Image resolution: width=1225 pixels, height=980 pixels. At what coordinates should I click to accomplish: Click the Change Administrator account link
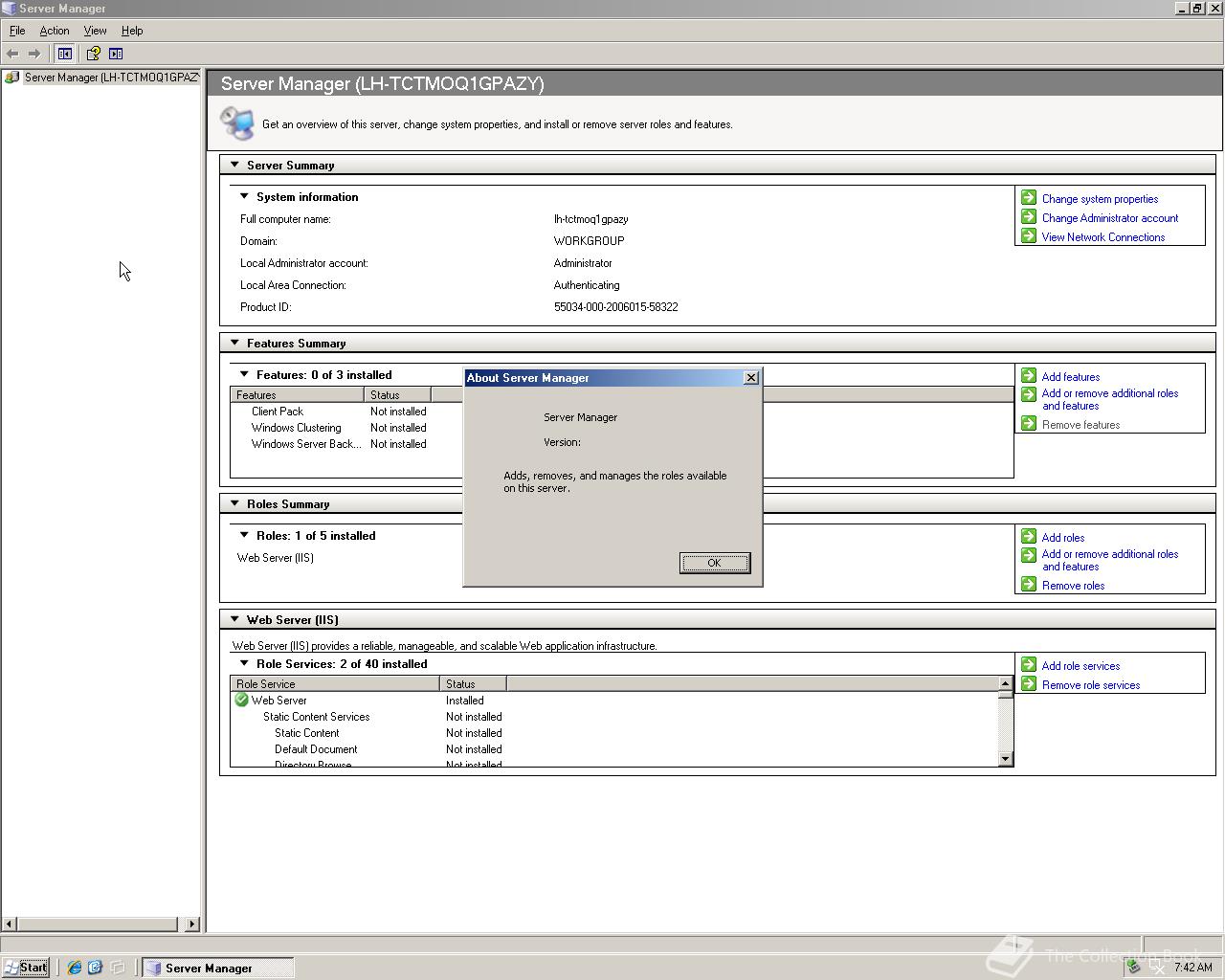(x=1110, y=218)
